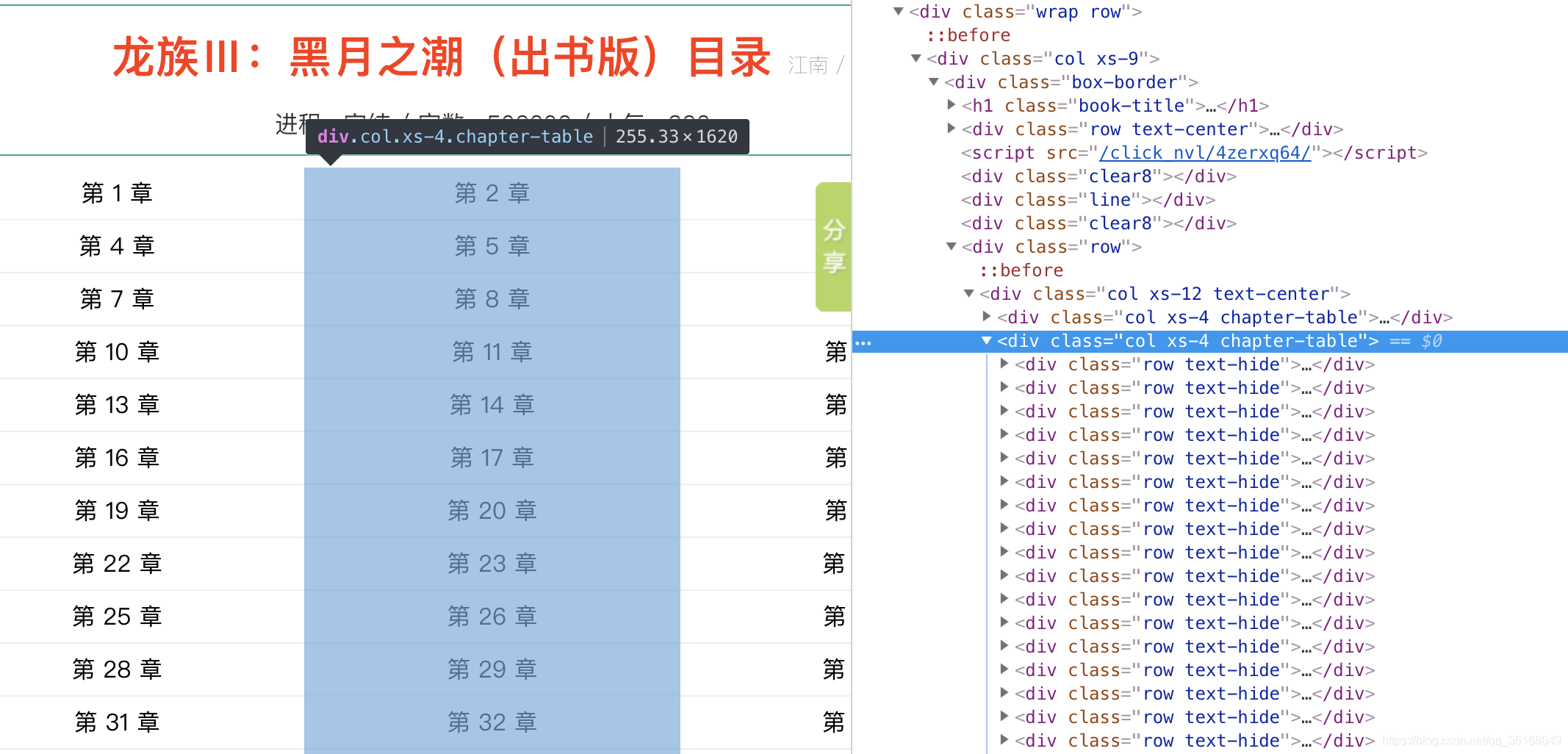Screen dimensions: 1568x754
Task: Click the author name 江南 next to the title
Action: point(808,65)
